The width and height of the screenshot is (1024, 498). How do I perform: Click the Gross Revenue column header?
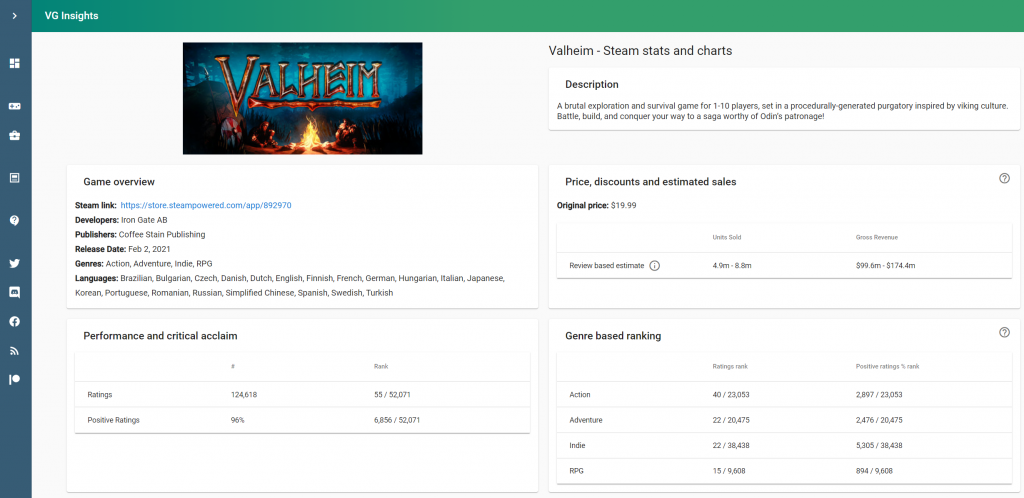click(876, 238)
